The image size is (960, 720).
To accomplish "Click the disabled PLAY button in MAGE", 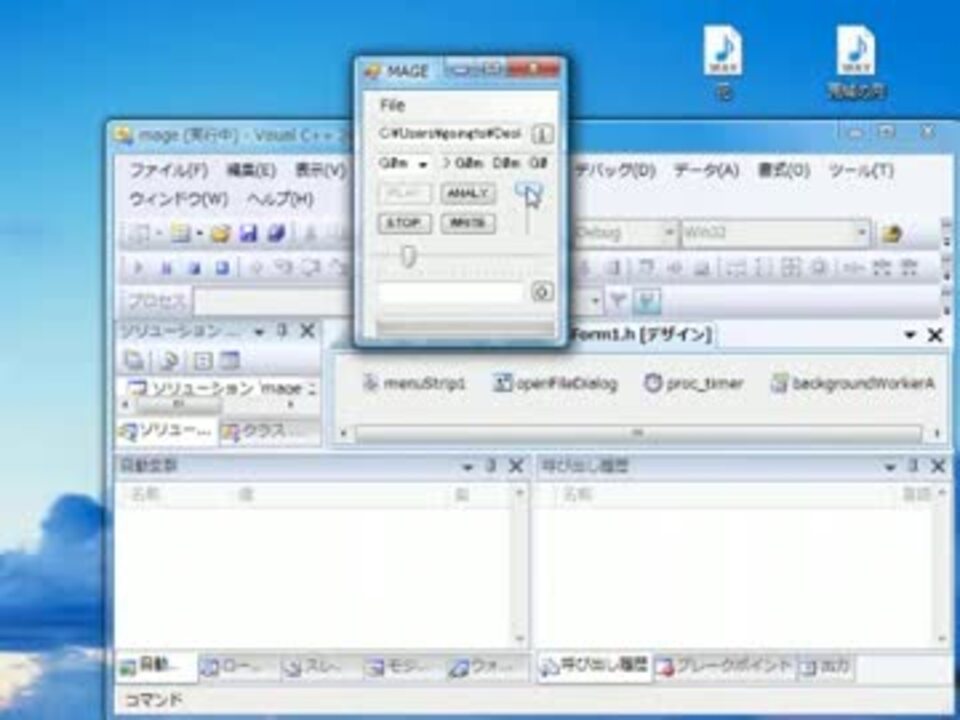I will 405,193.
